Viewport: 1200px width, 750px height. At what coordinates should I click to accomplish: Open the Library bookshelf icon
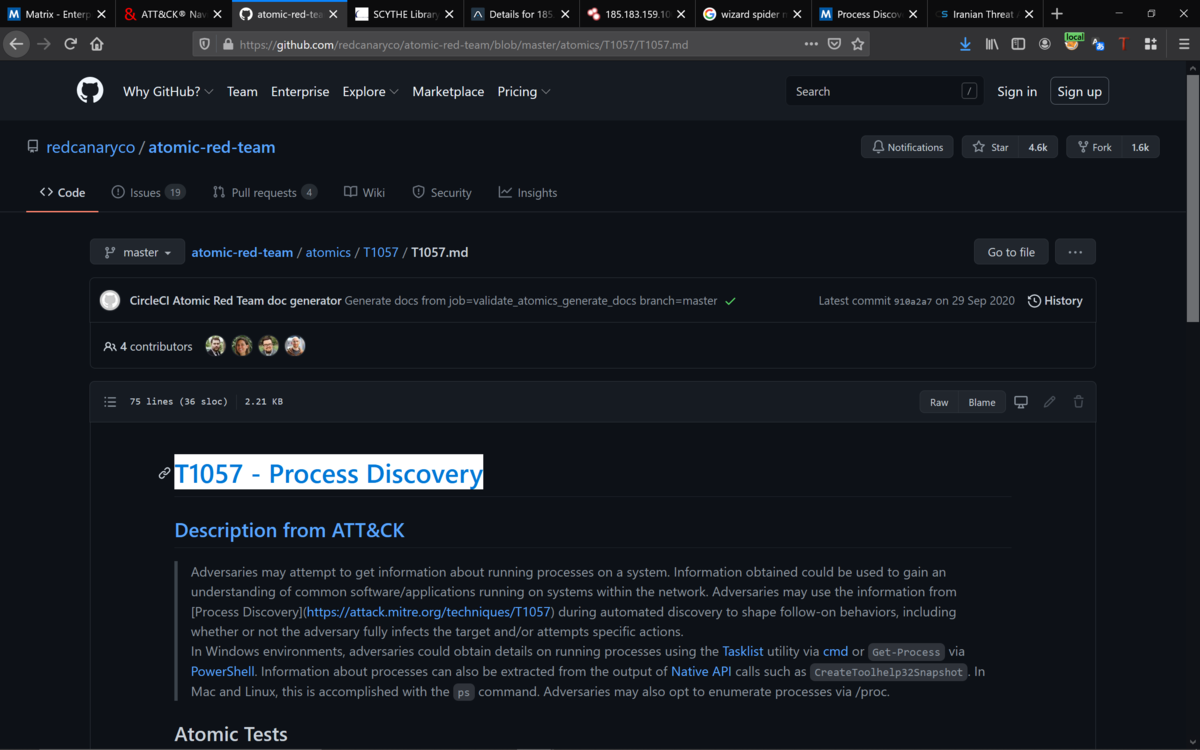(x=992, y=44)
